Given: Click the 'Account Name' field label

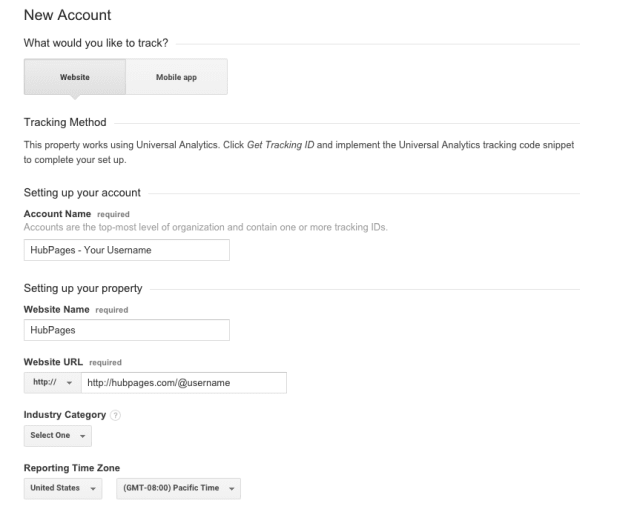Looking at the screenshot, I should [57, 214].
